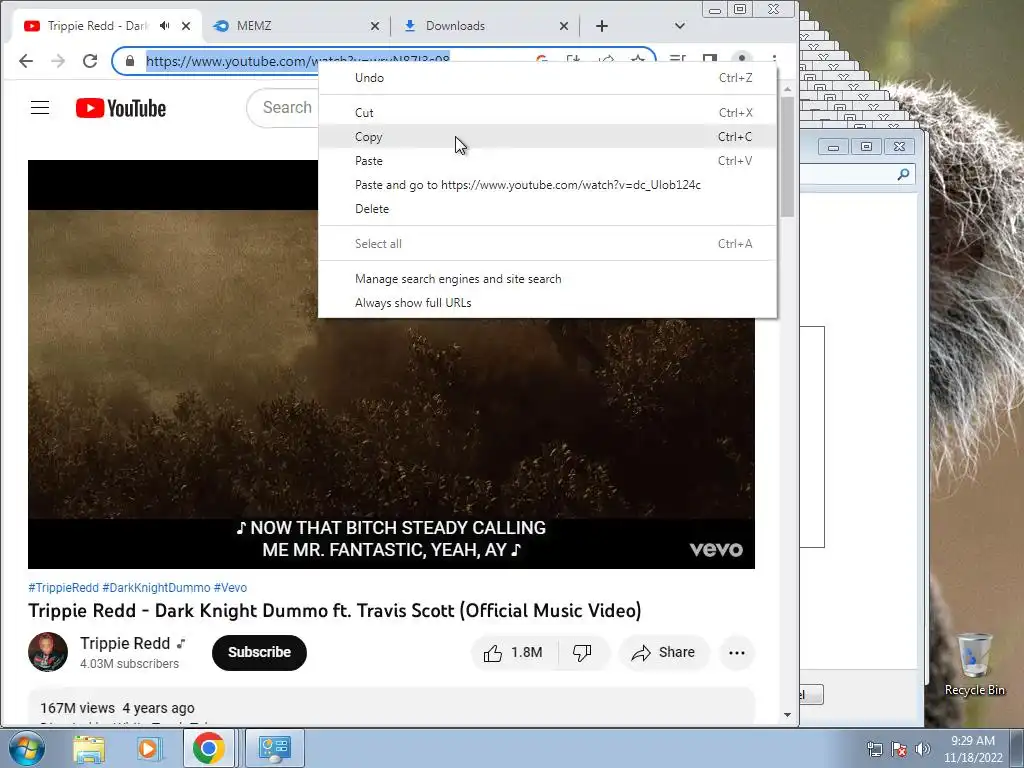
Task: Choose Undo from the context menu
Action: [547, 78]
